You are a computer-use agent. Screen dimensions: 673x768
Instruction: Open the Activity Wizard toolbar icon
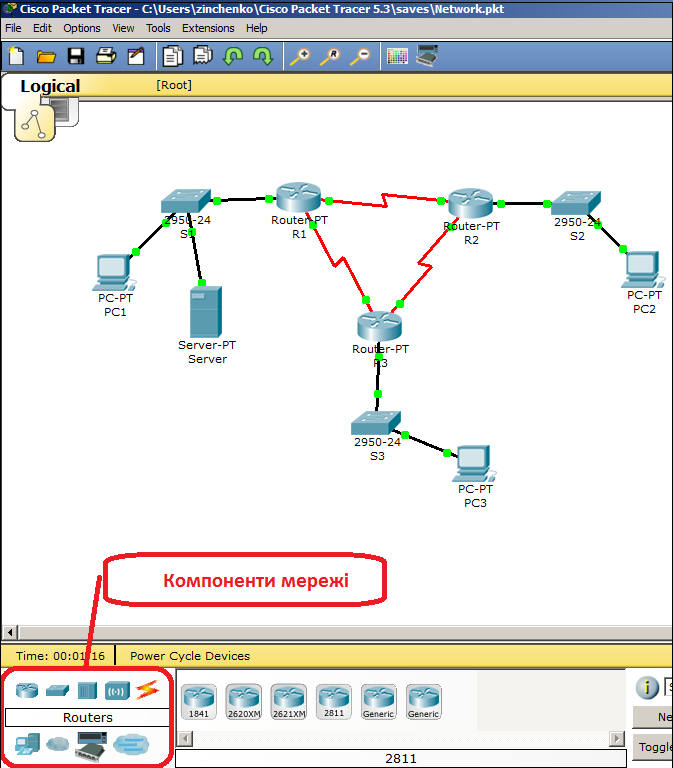pyautogui.click(x=136, y=56)
